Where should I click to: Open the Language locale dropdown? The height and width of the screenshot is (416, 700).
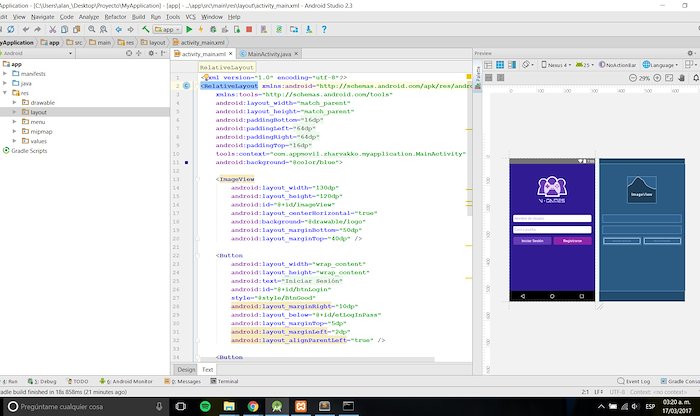(660, 65)
